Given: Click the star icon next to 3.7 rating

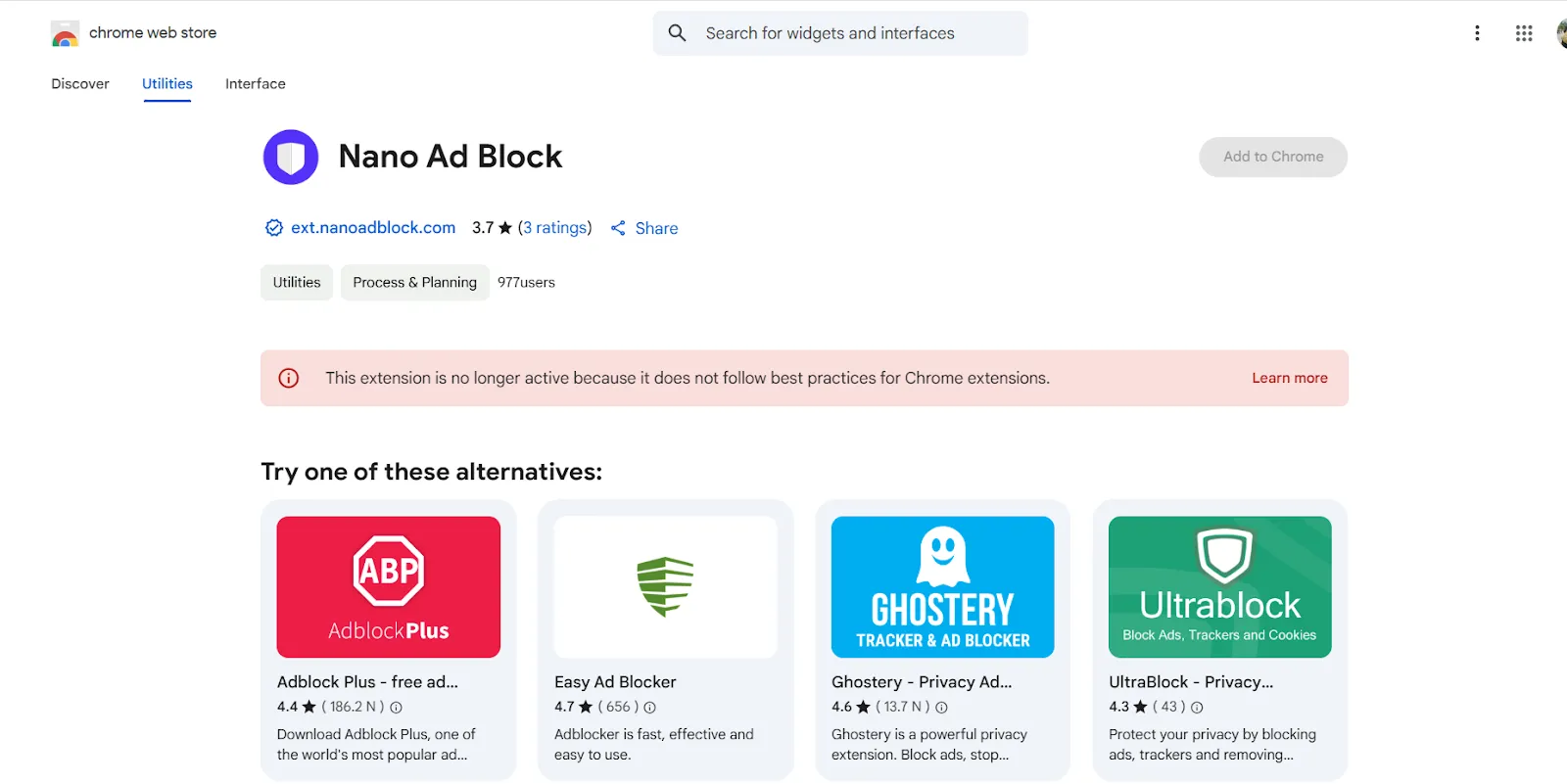Looking at the screenshot, I should click(x=505, y=228).
